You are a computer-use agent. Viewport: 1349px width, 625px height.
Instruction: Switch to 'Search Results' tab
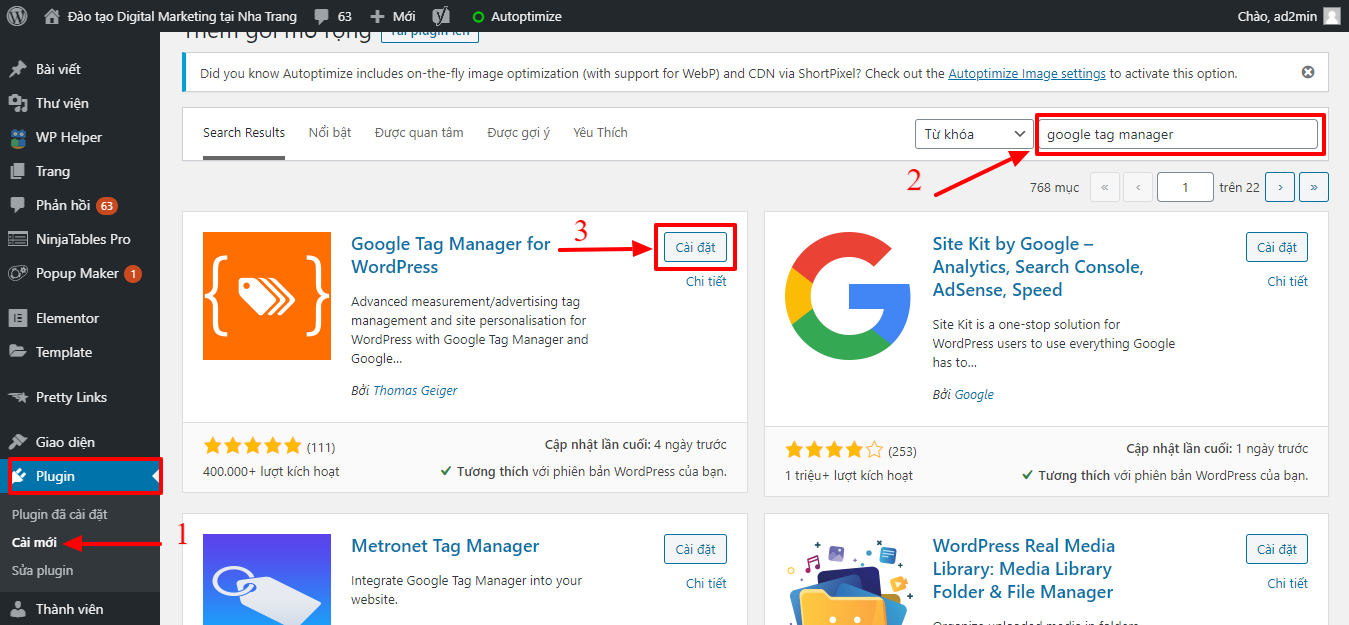point(244,133)
